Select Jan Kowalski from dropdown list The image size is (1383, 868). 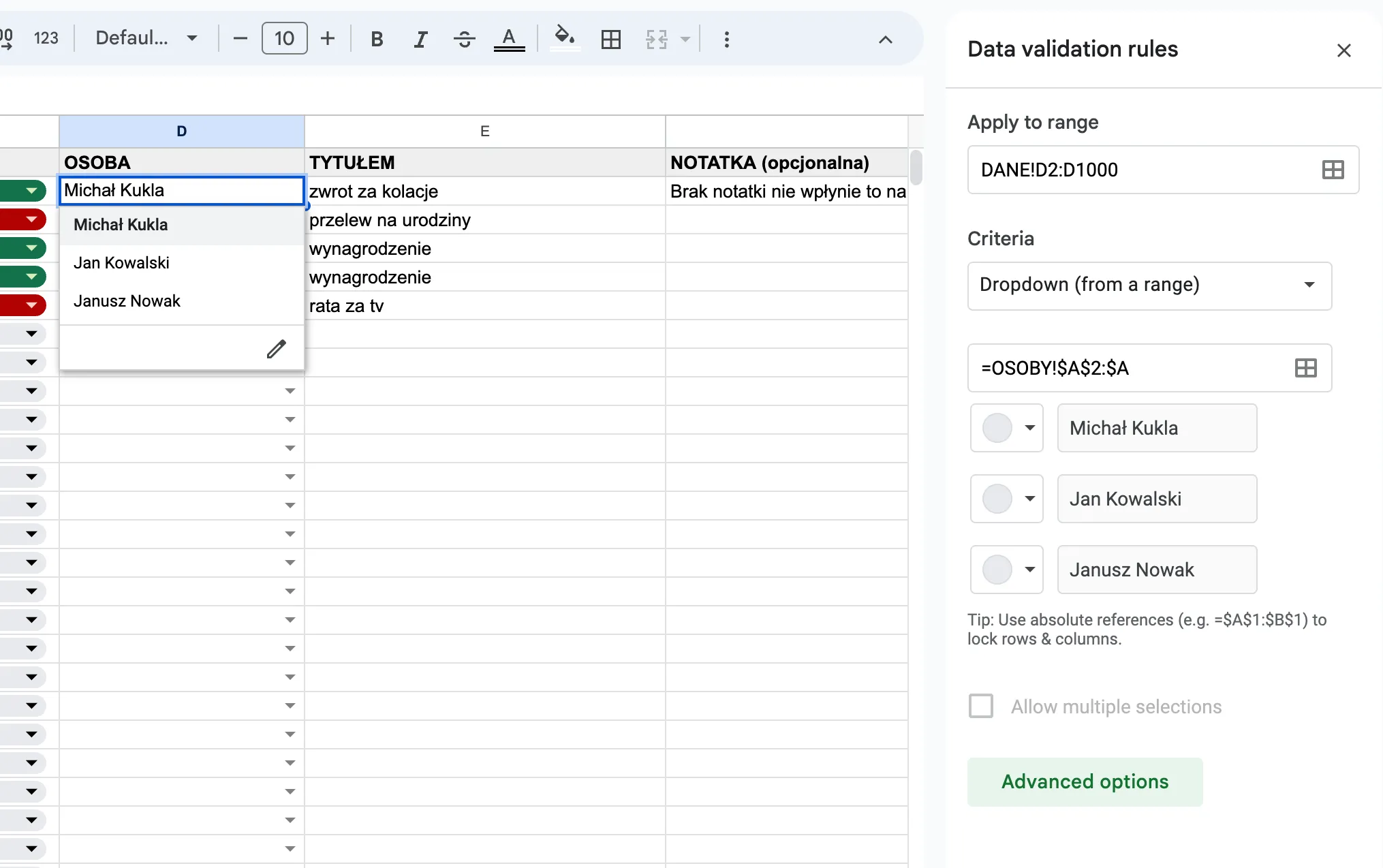tap(121, 262)
